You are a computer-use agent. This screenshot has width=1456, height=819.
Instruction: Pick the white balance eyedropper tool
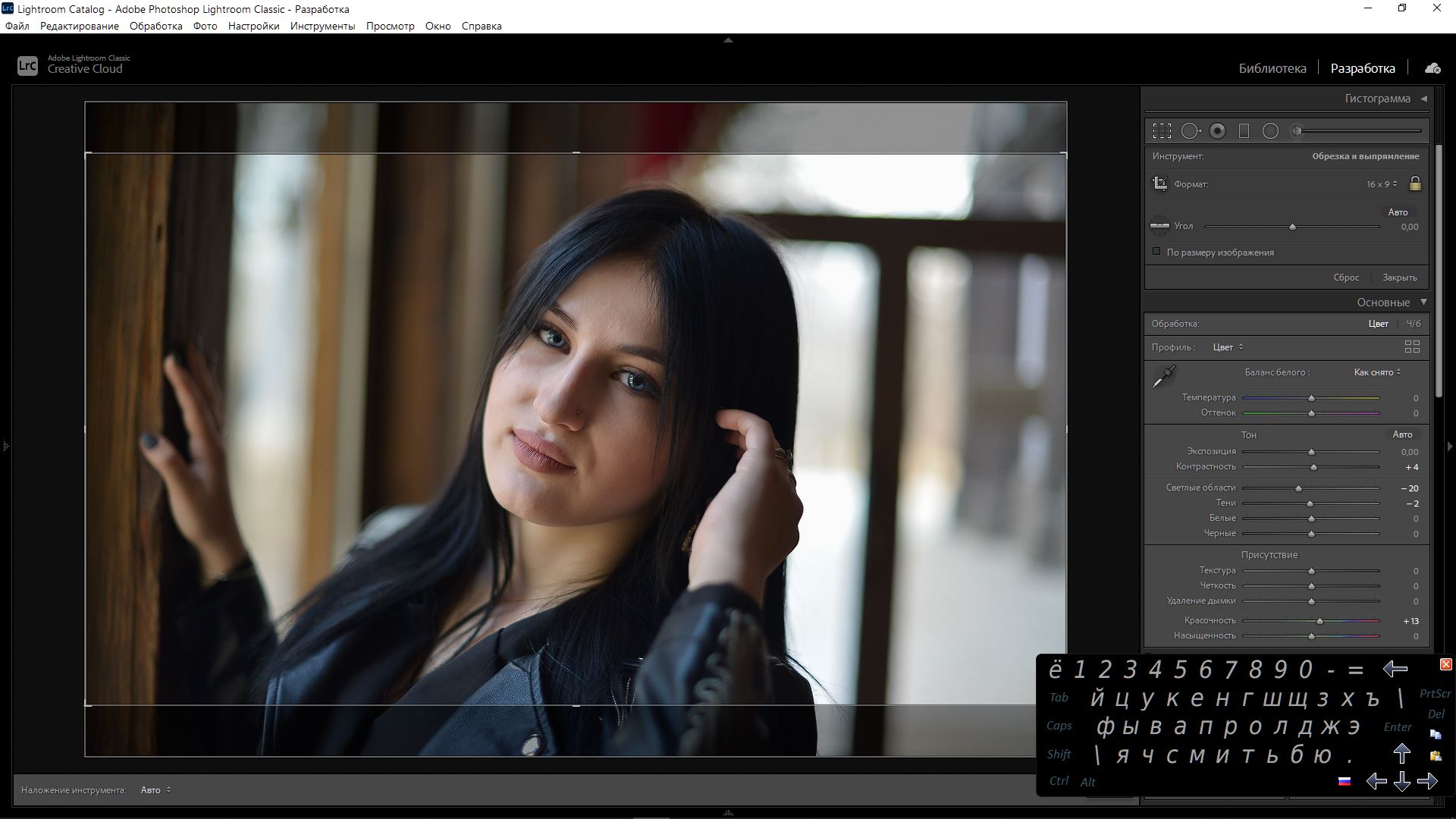coord(1163,375)
